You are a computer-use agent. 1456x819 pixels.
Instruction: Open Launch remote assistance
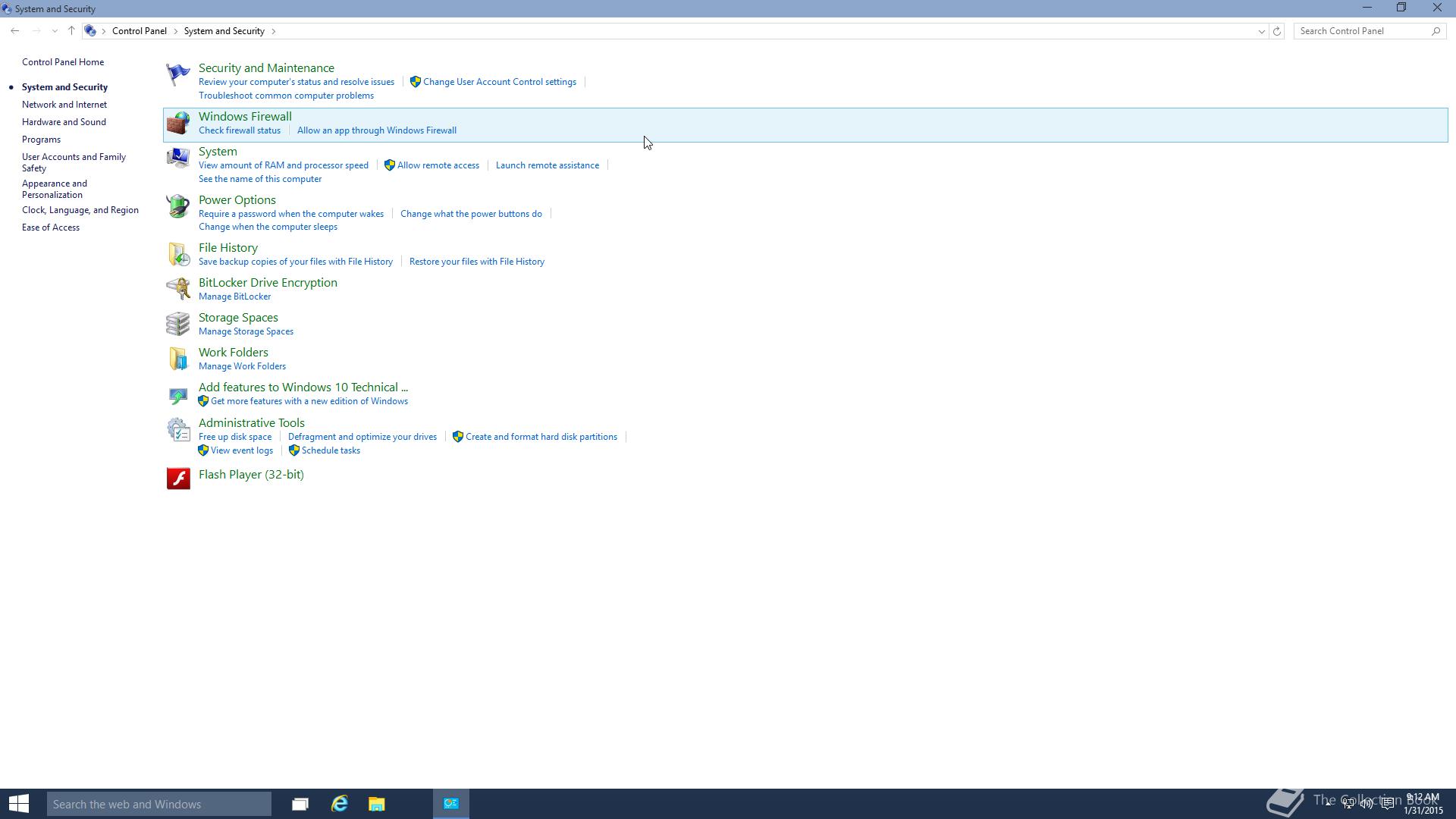(548, 165)
